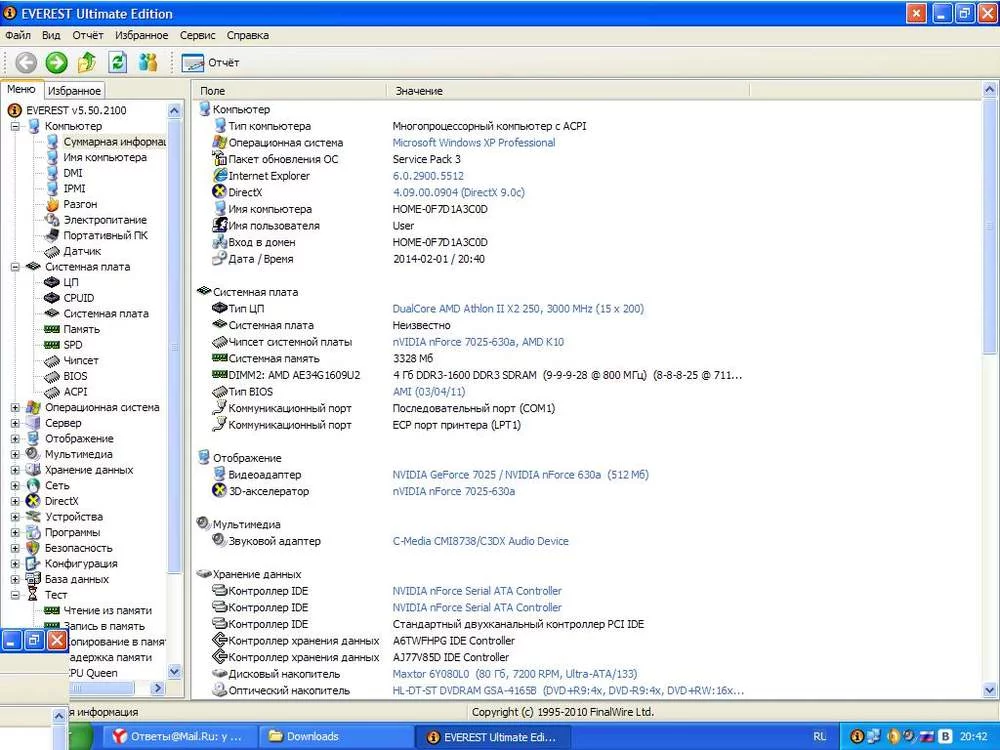The height and width of the screenshot is (750, 1000).
Task: Select the BIOS item in tree
Action: tap(75, 376)
